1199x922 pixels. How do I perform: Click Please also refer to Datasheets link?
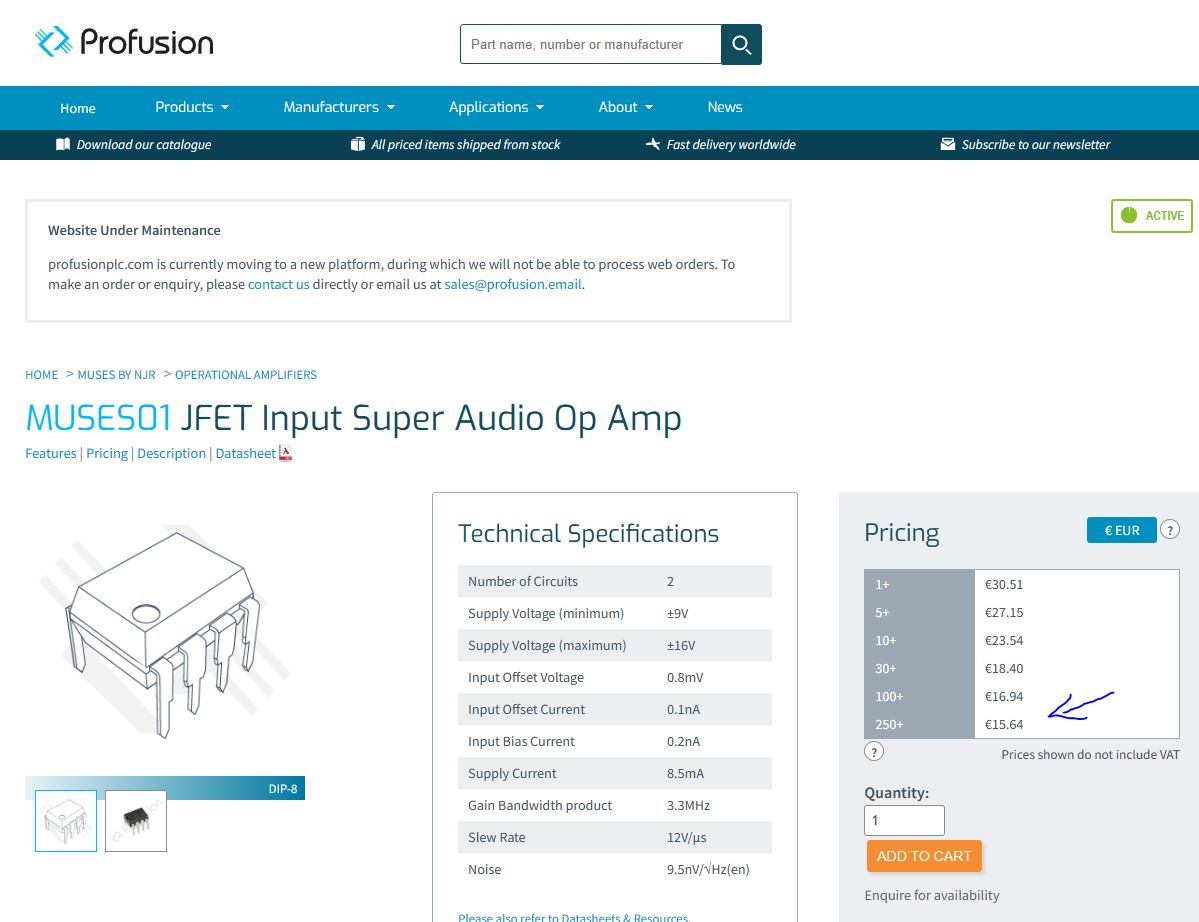574,917
